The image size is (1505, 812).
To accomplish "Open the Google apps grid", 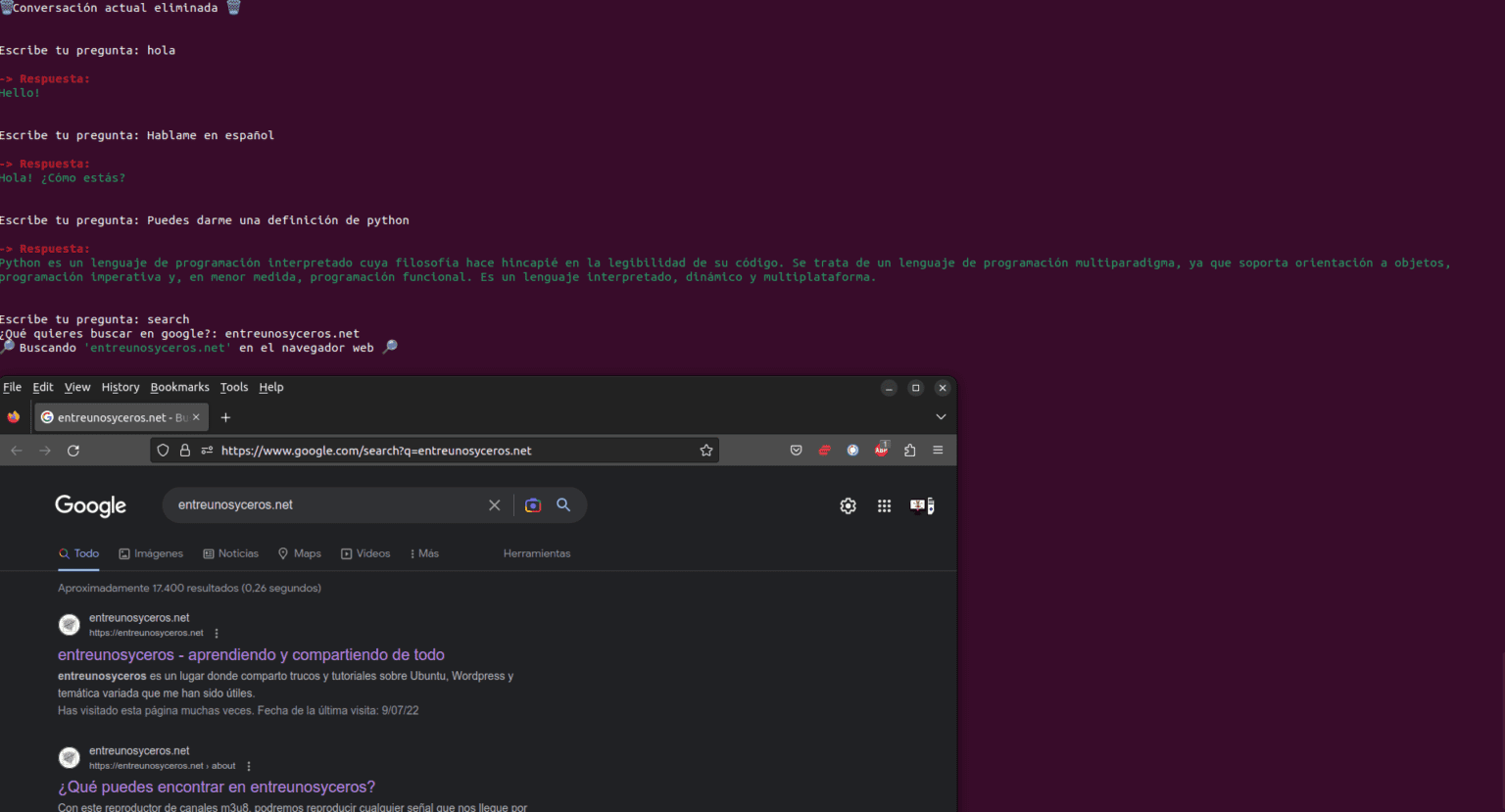I will [885, 506].
